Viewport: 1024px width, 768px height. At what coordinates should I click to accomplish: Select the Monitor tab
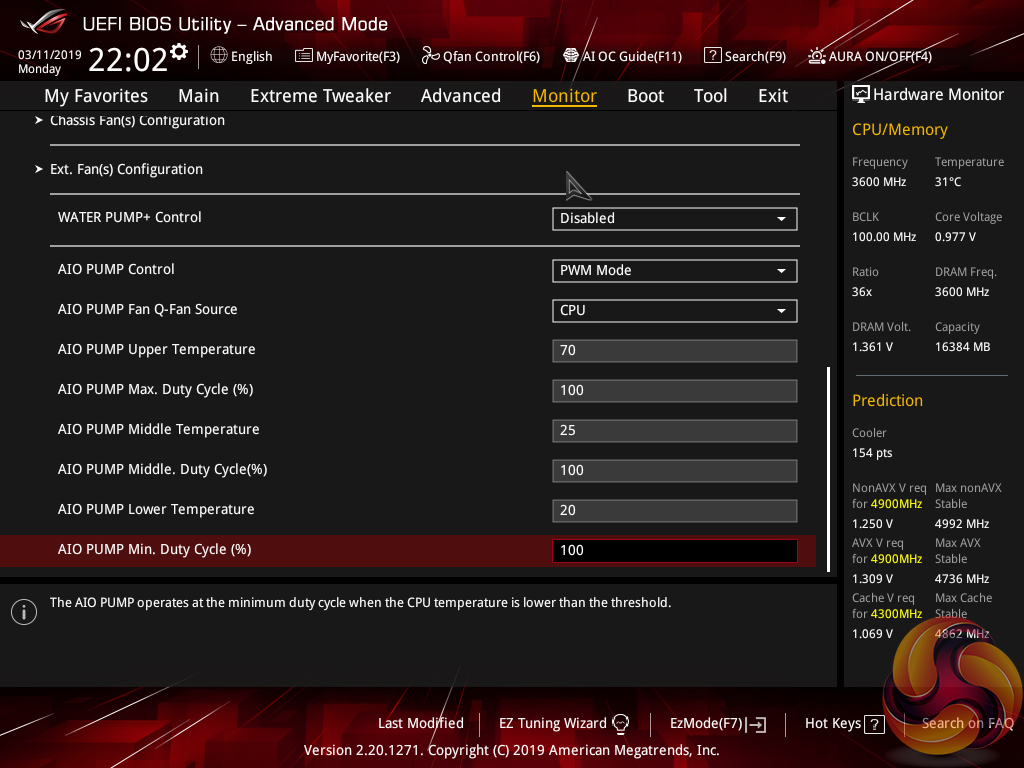tap(564, 96)
